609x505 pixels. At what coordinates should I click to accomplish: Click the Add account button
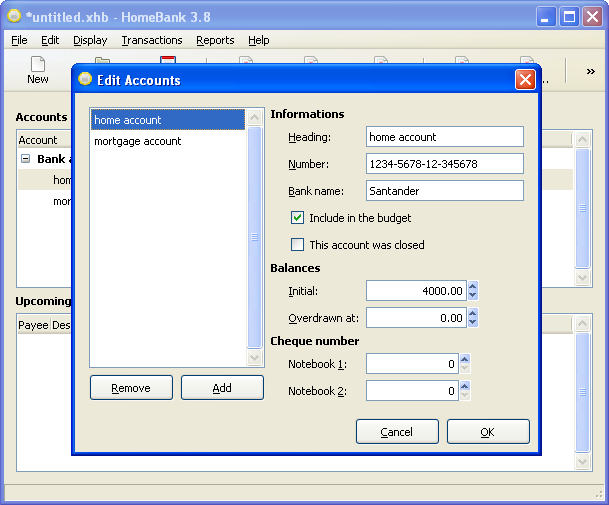(x=222, y=388)
